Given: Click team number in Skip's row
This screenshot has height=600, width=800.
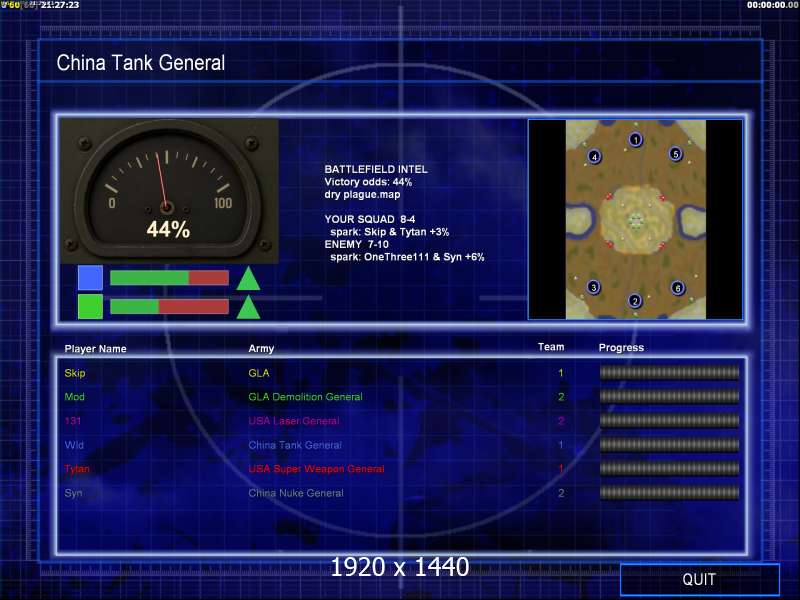Looking at the screenshot, I should (x=561, y=373).
